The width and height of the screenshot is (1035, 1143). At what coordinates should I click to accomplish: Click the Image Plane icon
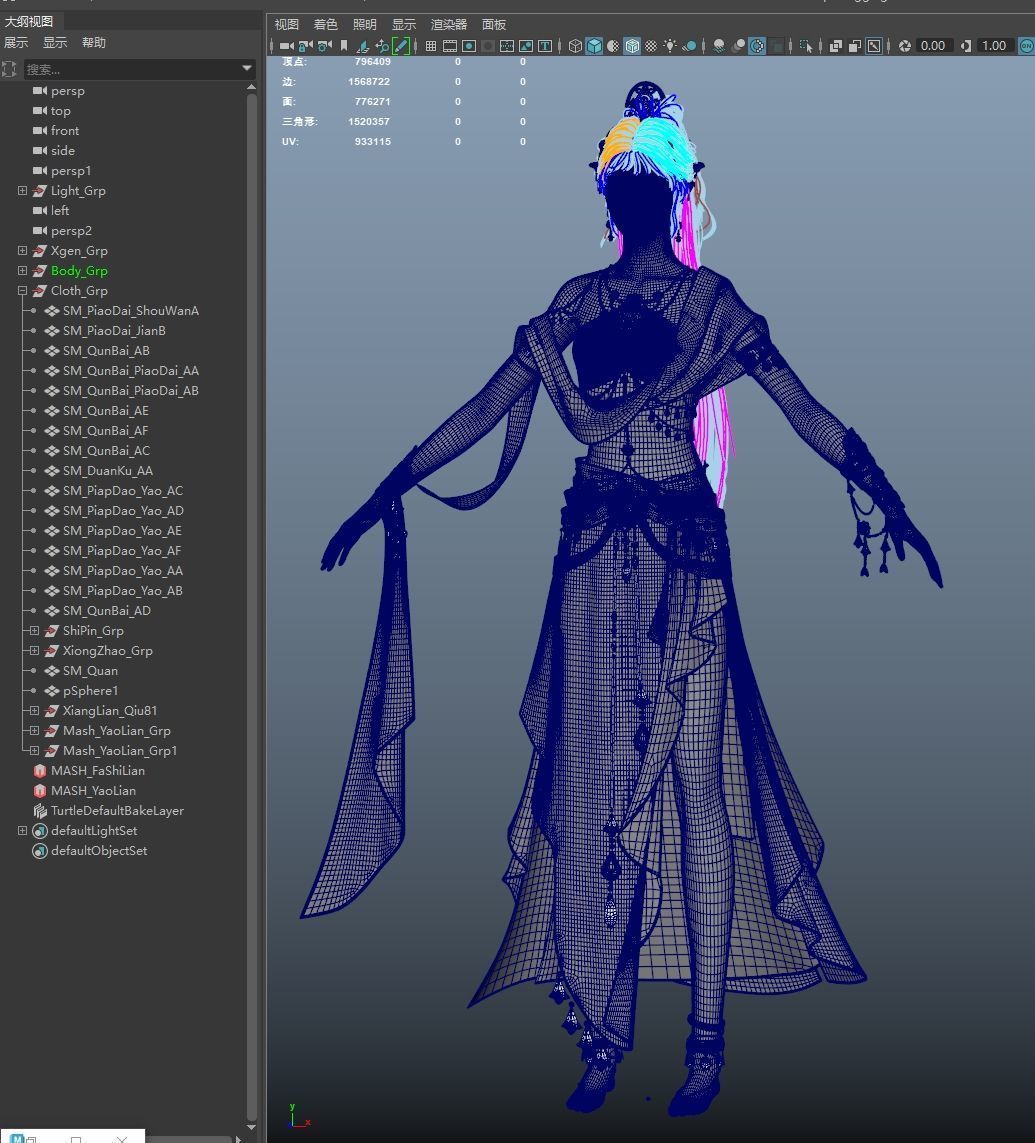pos(362,46)
